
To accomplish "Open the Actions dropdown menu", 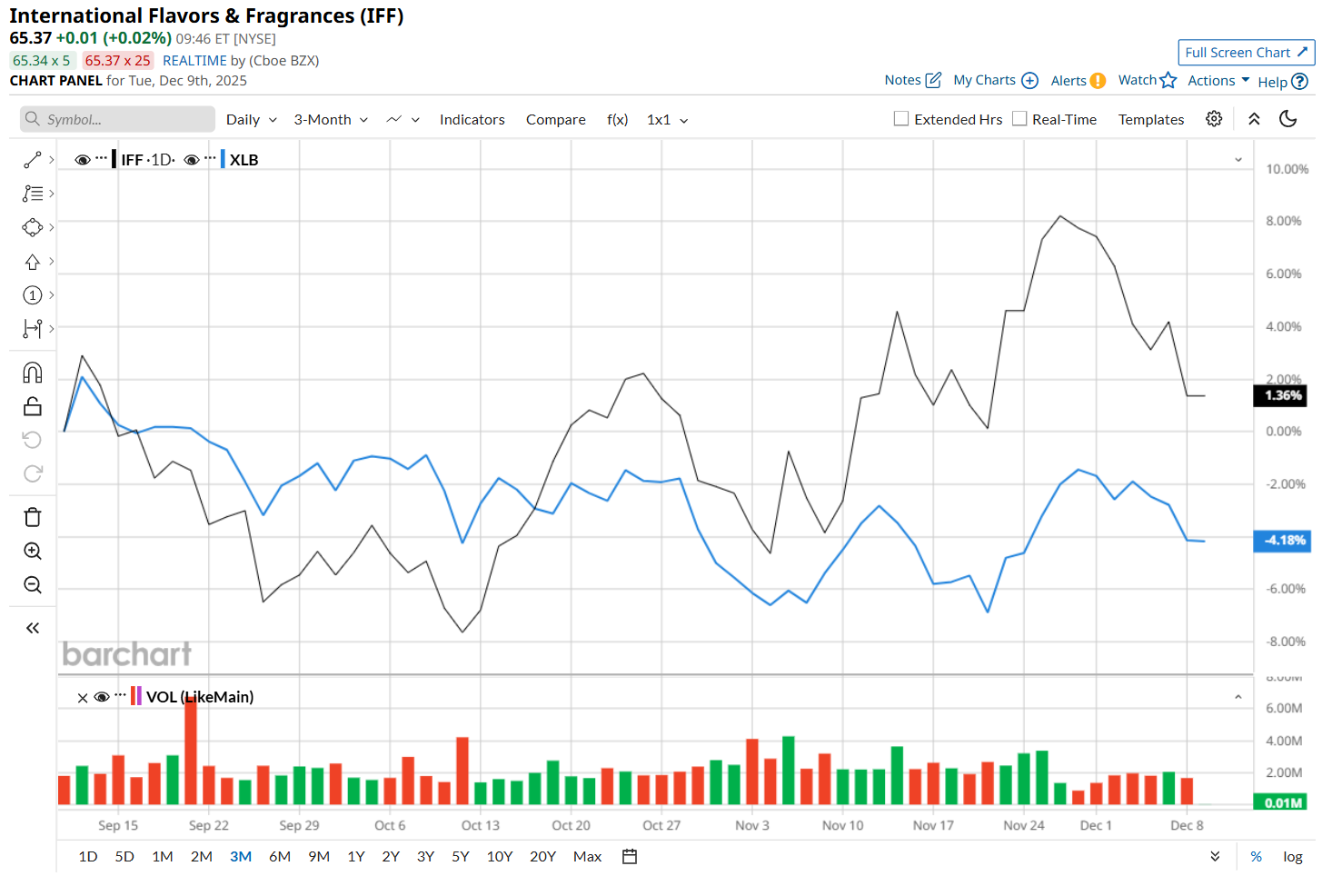I will [1218, 80].
